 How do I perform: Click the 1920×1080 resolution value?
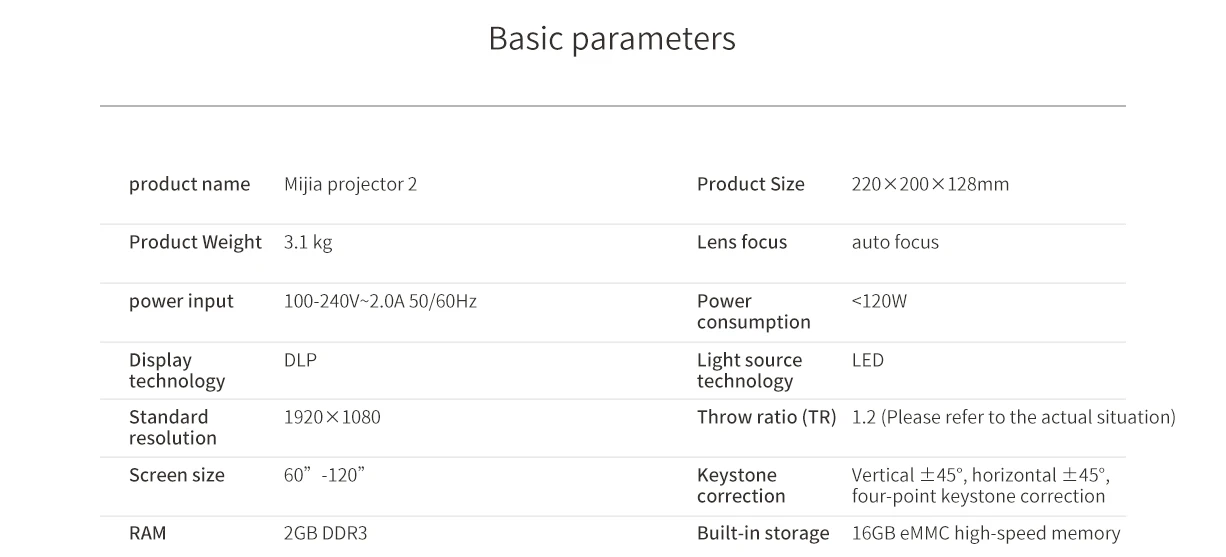[332, 417]
